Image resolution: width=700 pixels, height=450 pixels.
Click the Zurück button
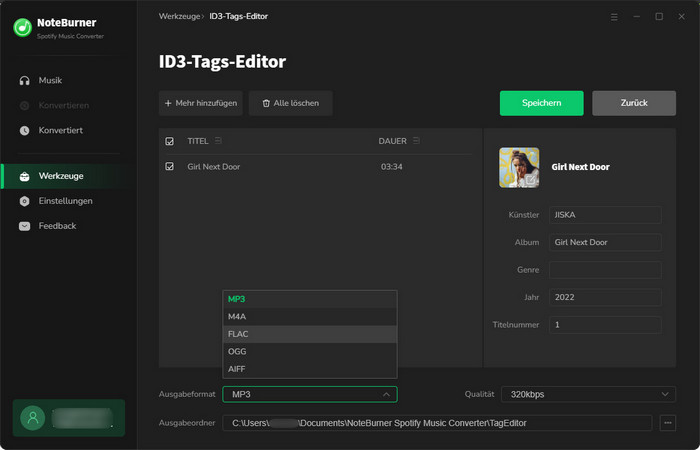tap(634, 103)
